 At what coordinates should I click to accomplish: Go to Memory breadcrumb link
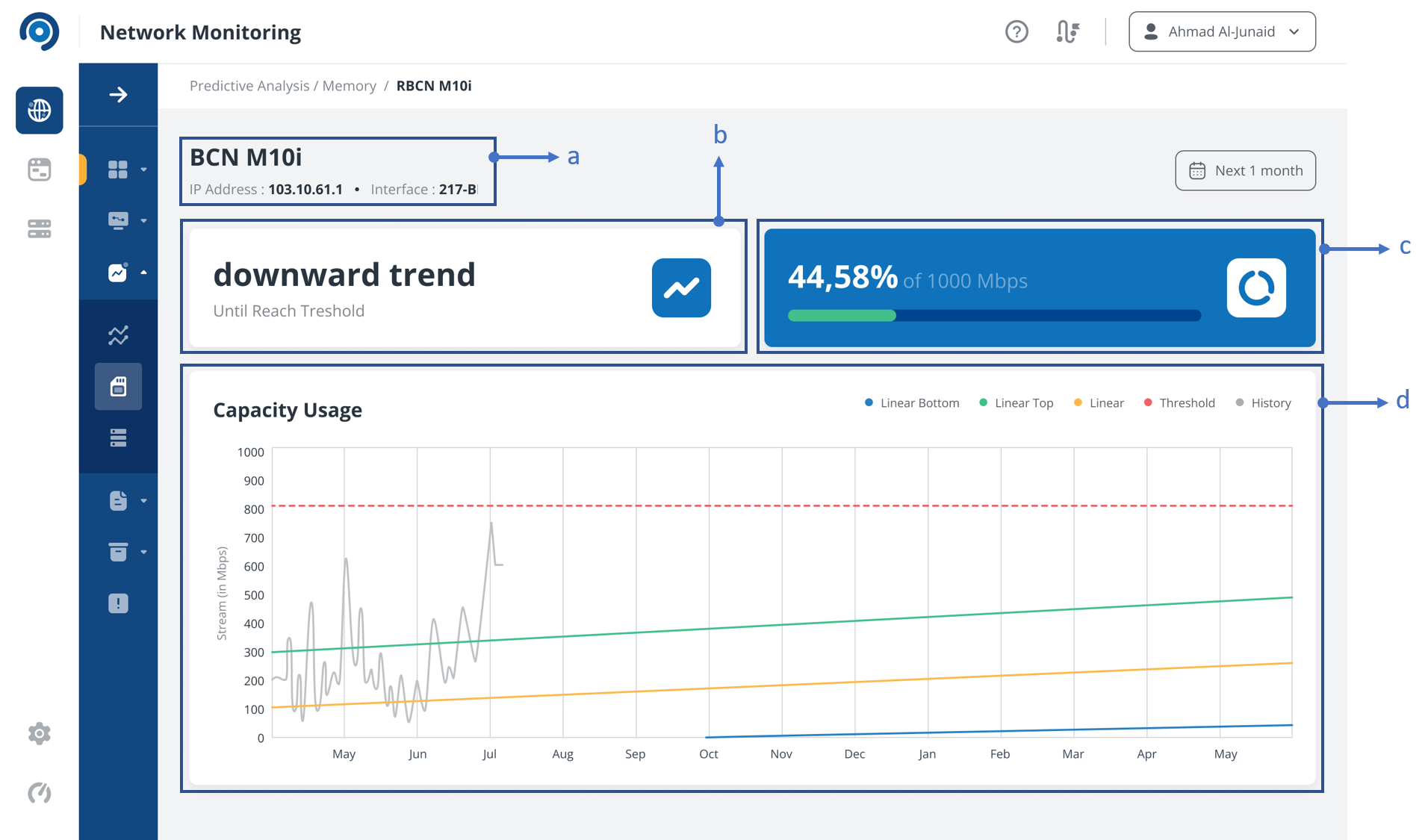(350, 86)
